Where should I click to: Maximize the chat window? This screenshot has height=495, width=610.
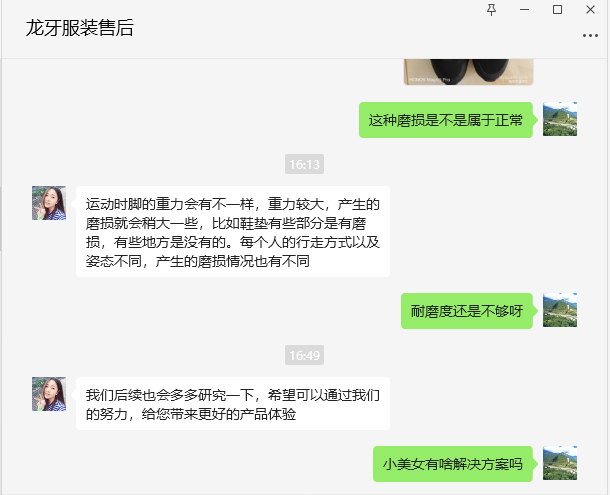click(x=557, y=10)
